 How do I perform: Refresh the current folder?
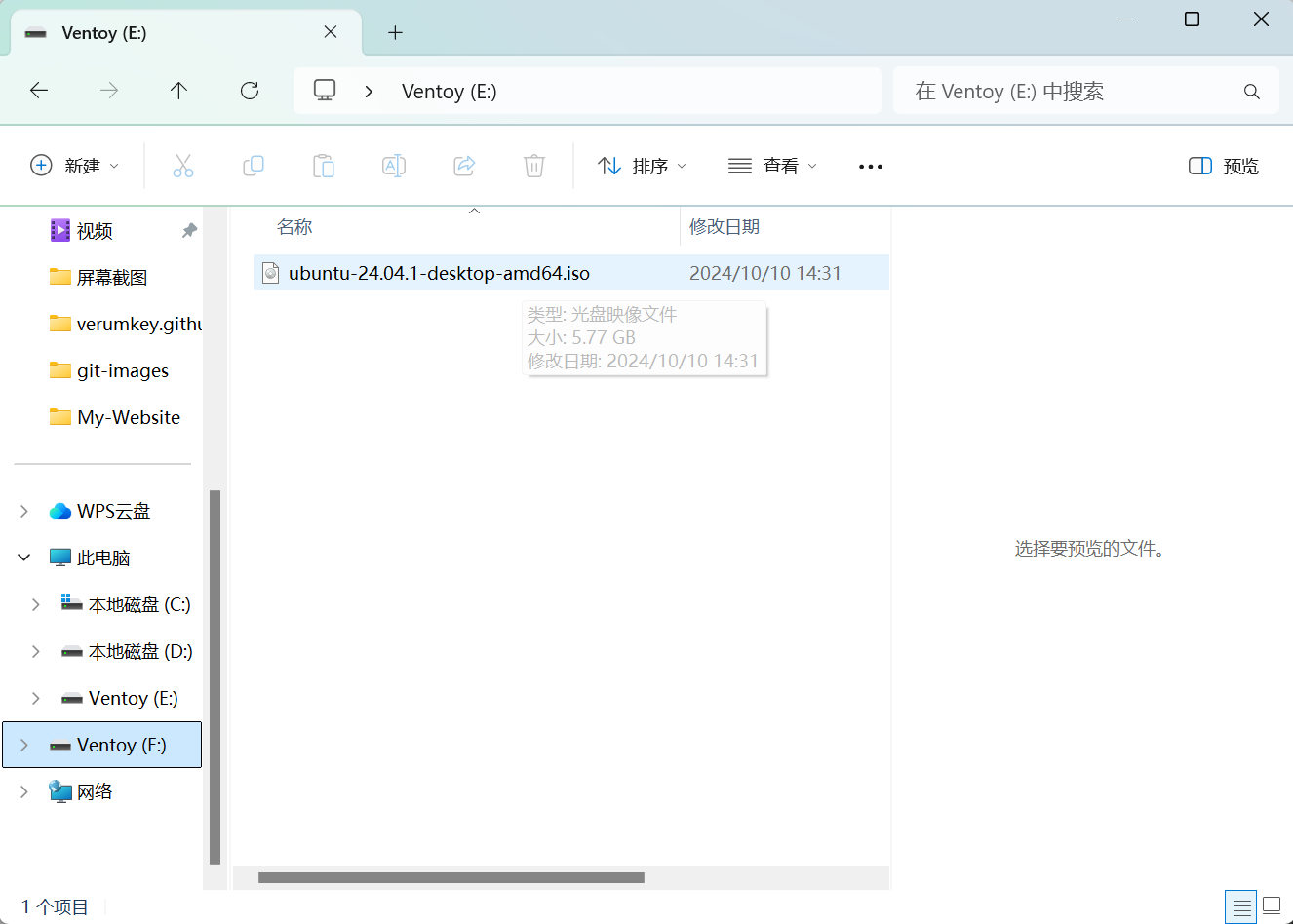250,91
